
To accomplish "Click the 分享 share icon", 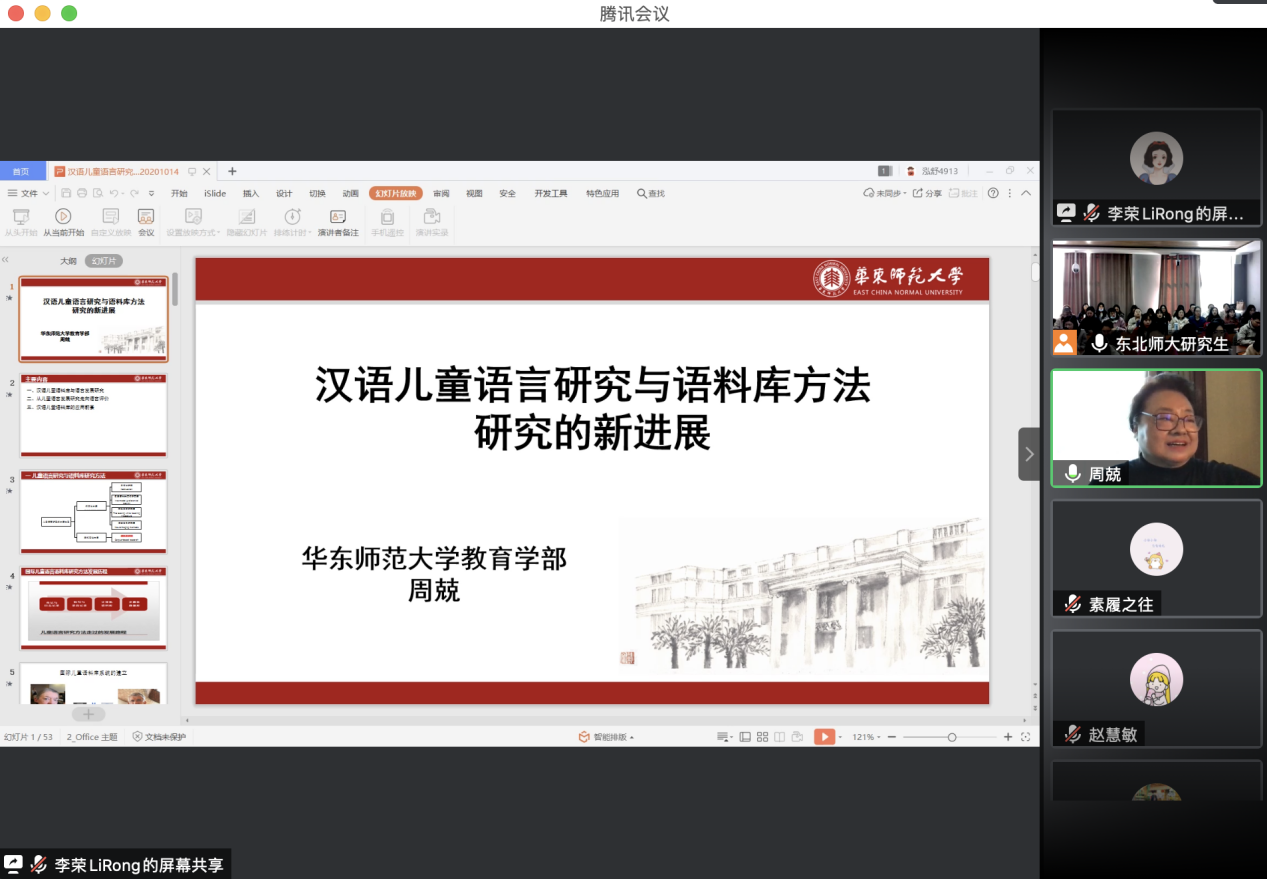I will [925, 194].
